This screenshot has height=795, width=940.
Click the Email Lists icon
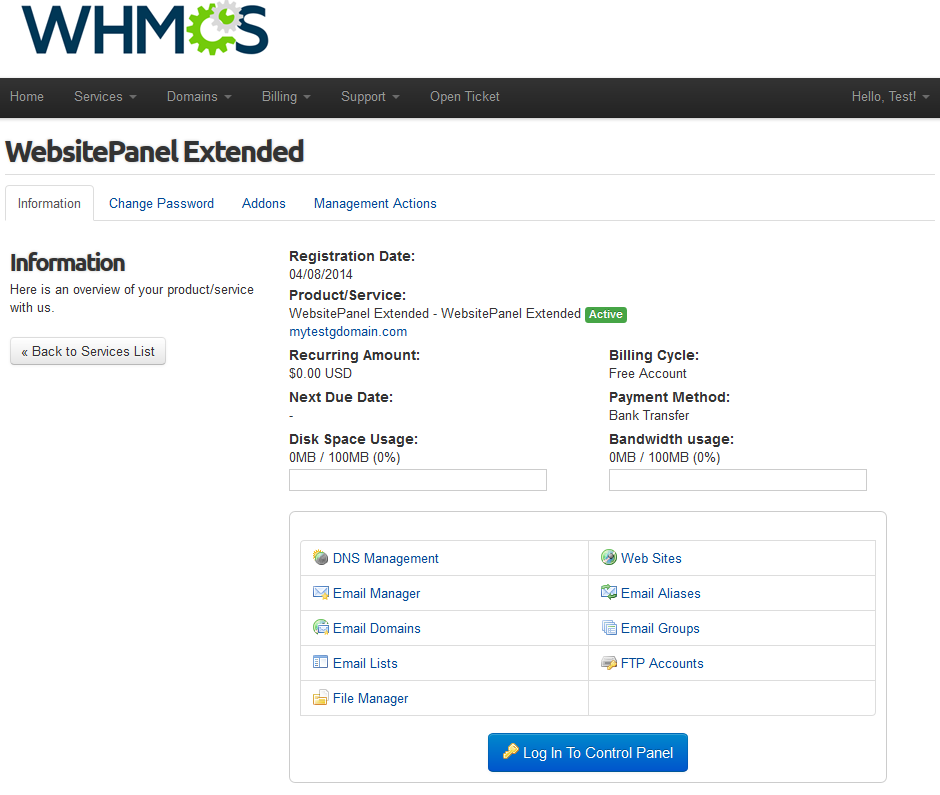click(321, 662)
